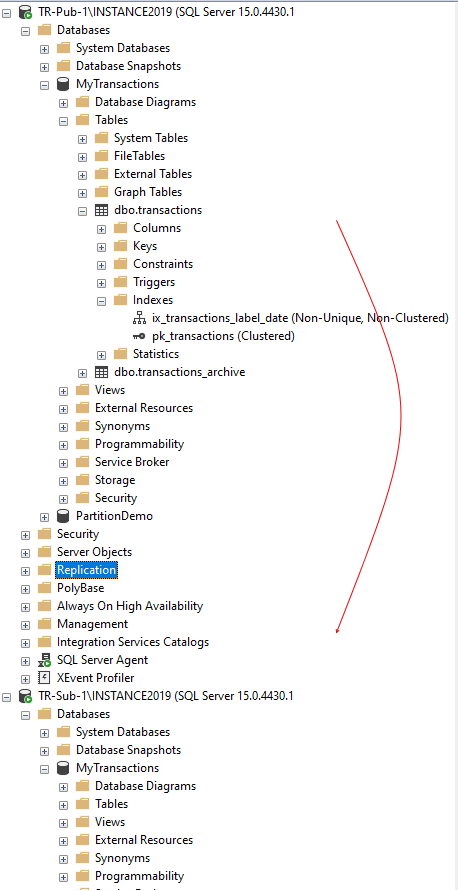Select the Service Broker folder

pyautogui.click(x=132, y=462)
